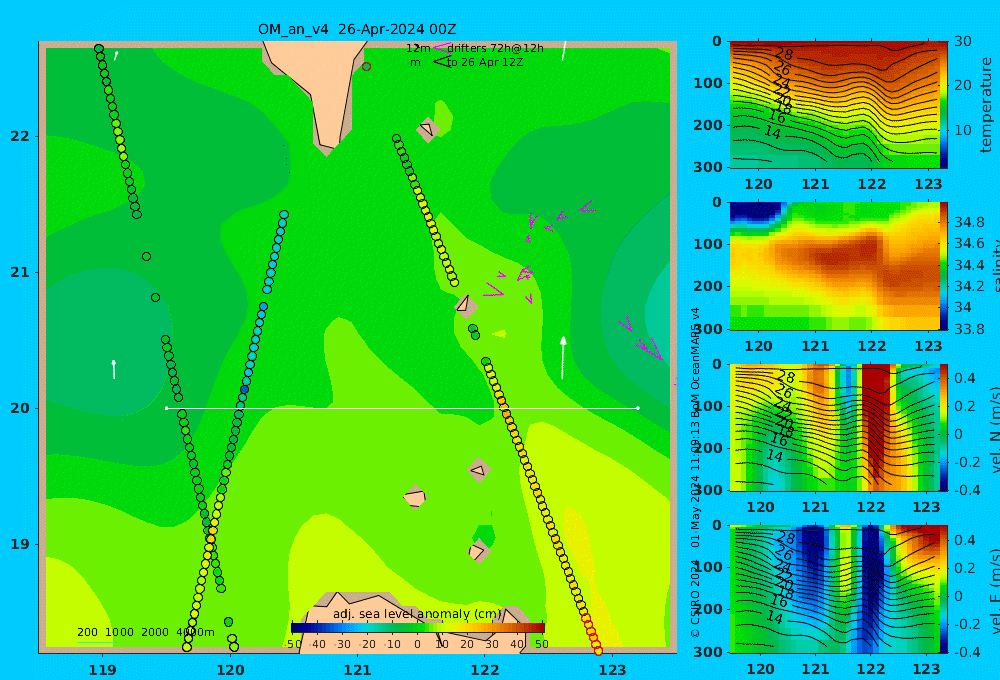This screenshot has height=680, width=1000.
Task: Select the 'drifters 72h@12h' legend text
Action: click(495, 48)
